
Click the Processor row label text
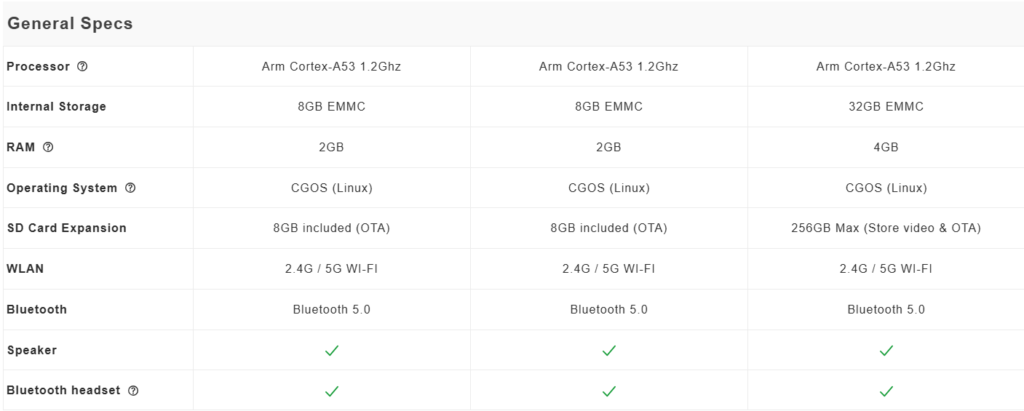(38, 67)
